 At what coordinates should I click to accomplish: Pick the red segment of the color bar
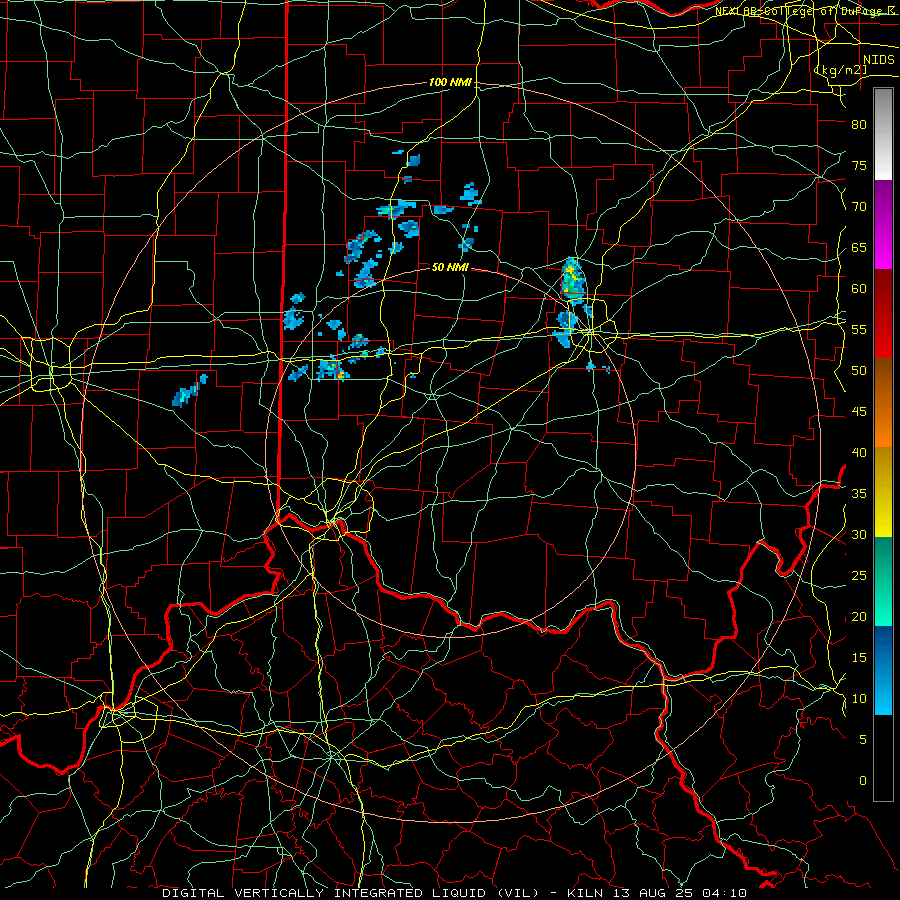883,314
